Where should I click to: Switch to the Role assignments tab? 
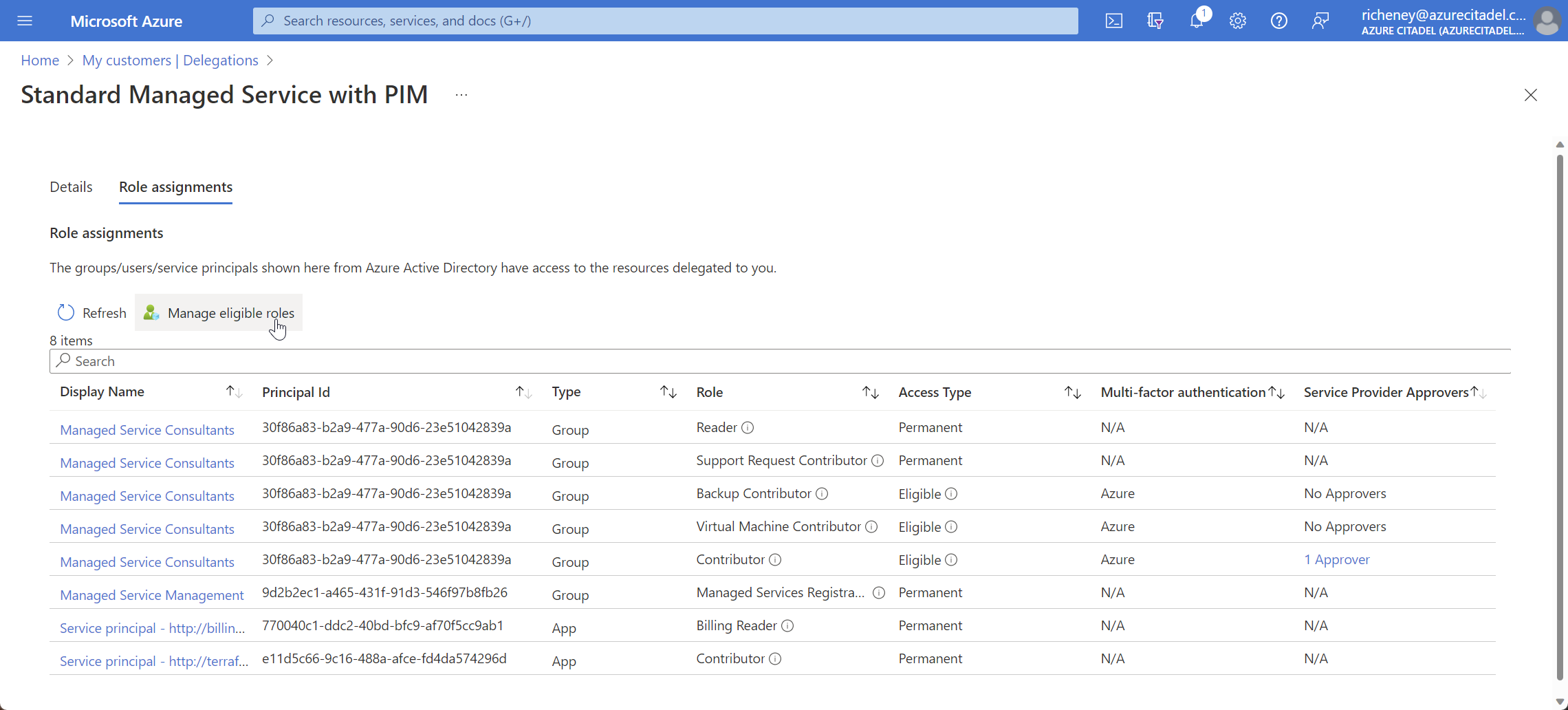coord(175,186)
